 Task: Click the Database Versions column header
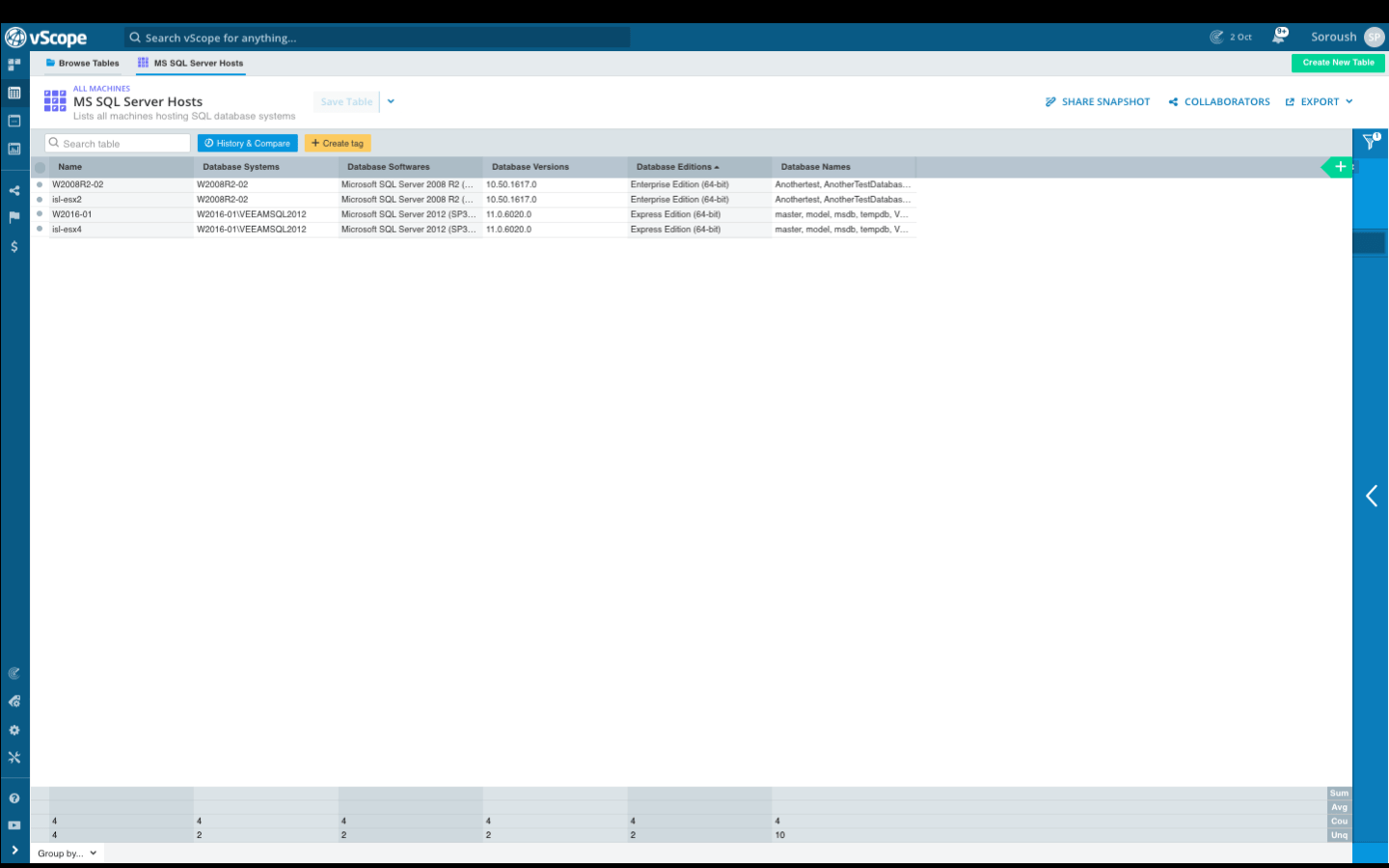point(555,167)
